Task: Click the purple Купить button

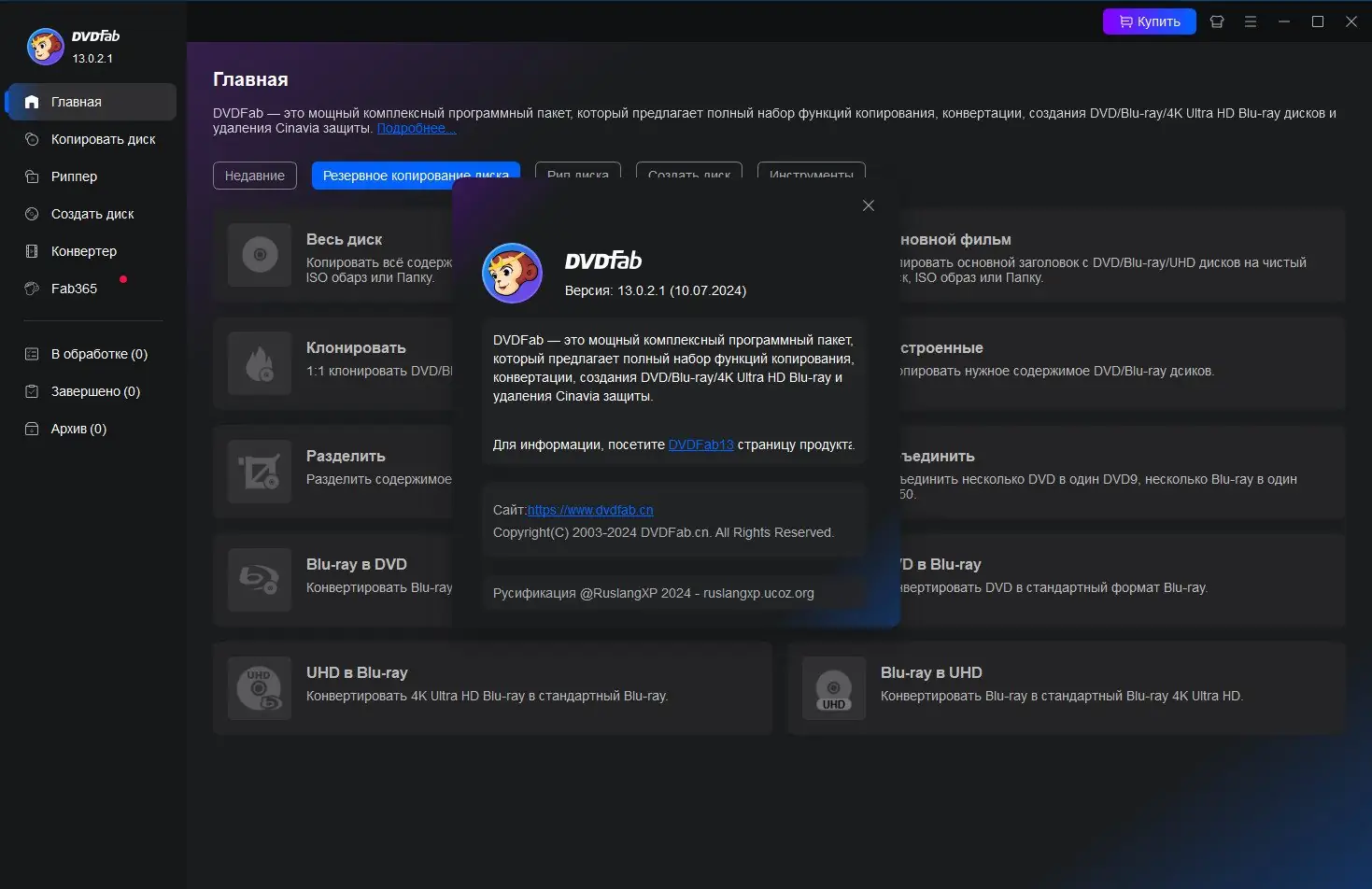Action: 1150,21
